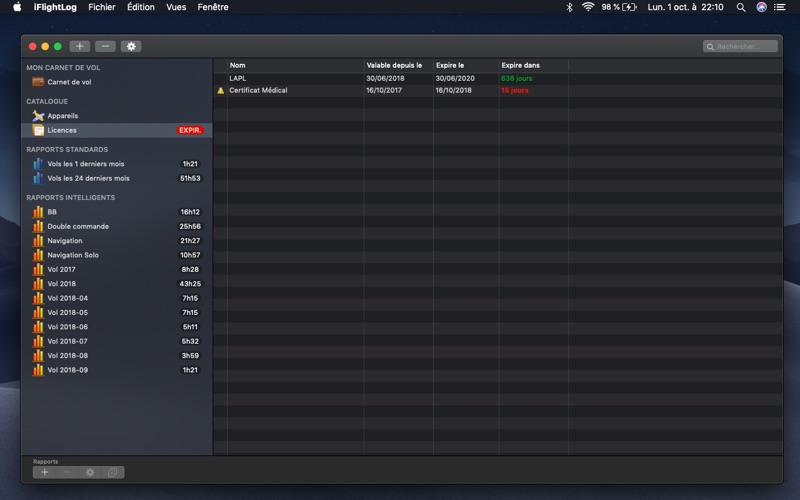This screenshot has width=800, height=500.
Task: Click the 16/10/2017 validity date
Action: [x=384, y=90]
